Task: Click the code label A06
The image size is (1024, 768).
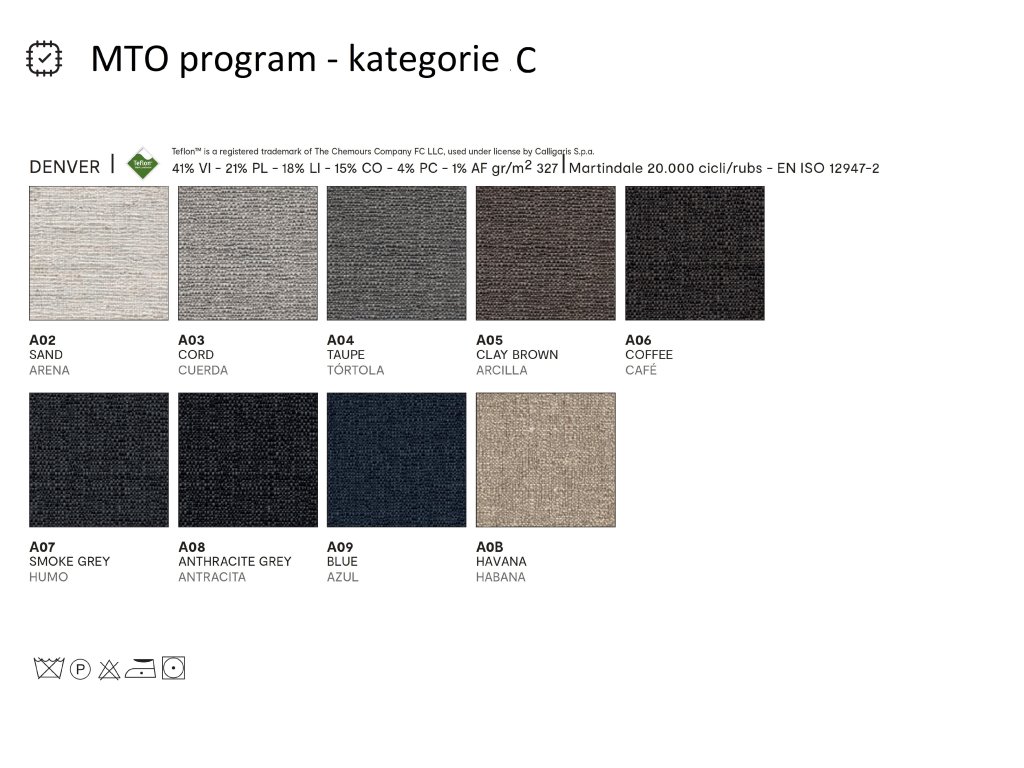Action: [x=638, y=340]
